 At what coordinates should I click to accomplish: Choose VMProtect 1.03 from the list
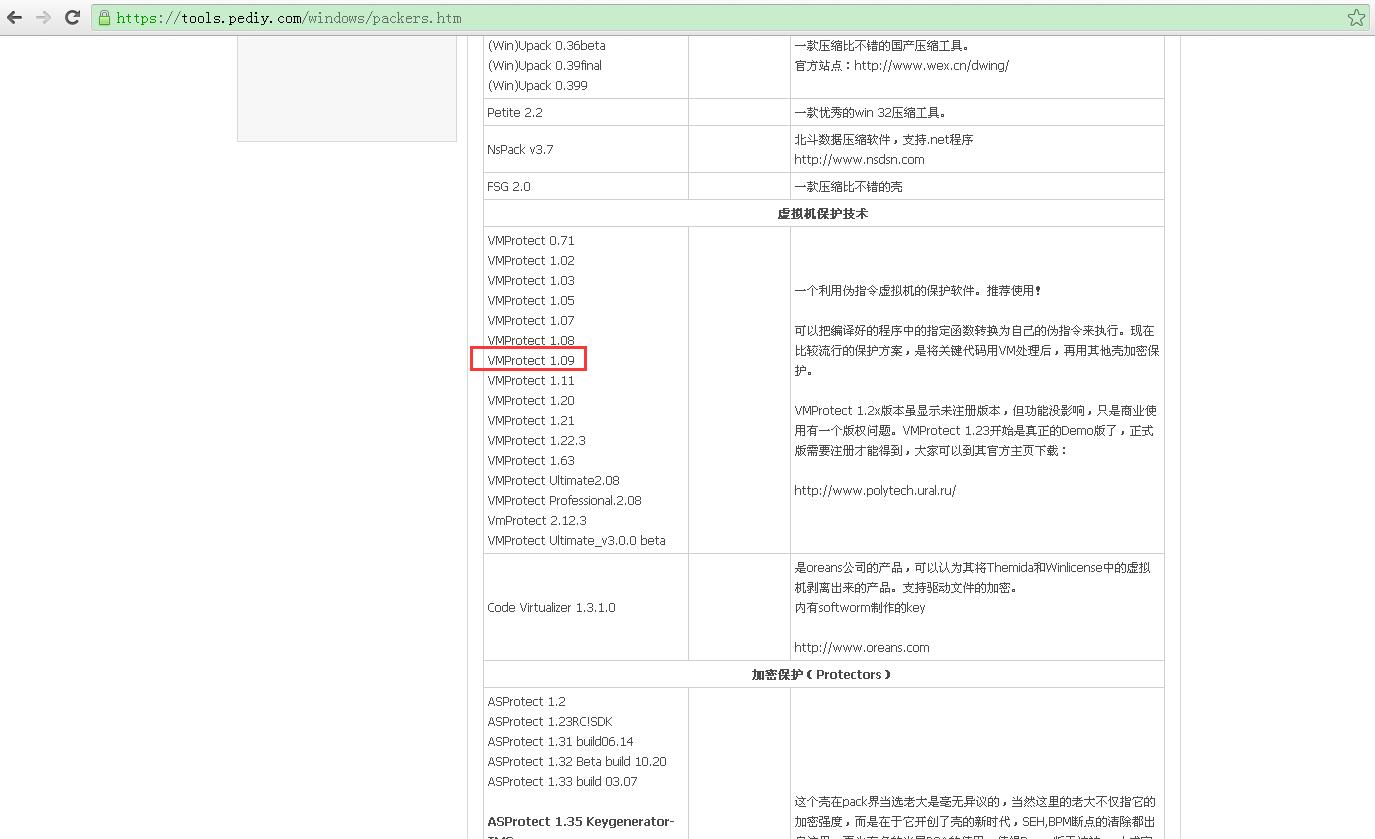click(x=531, y=280)
